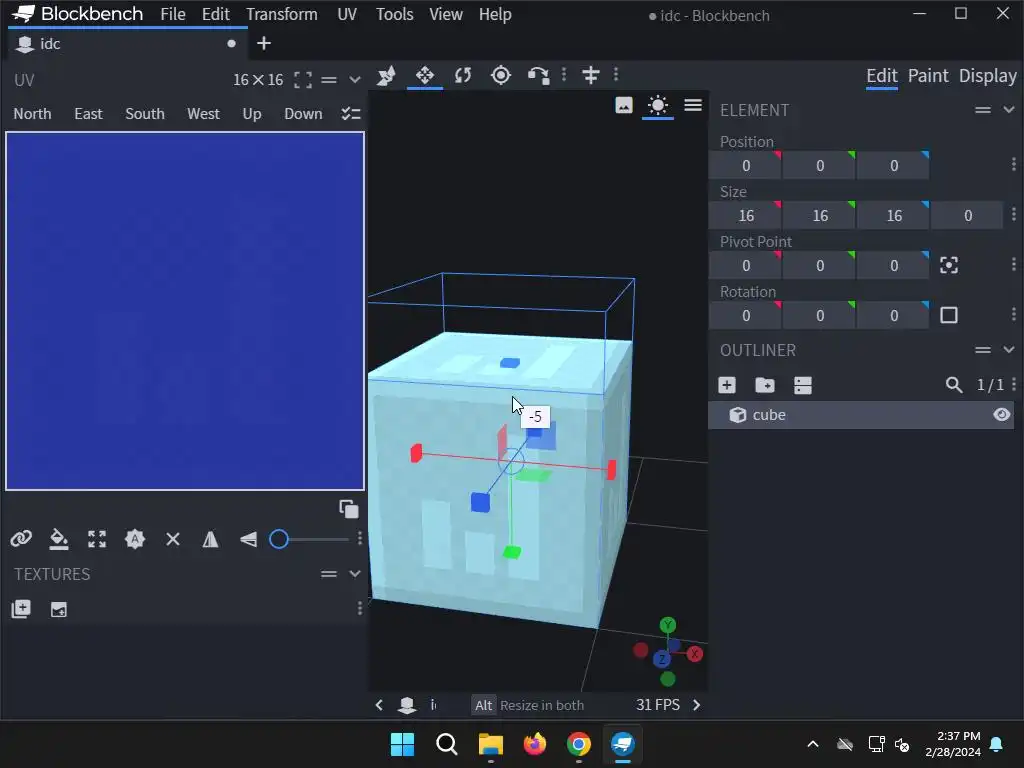Viewport: 1024px width, 768px height.
Task: Click the UV apply to all faces link icon
Action: tap(21, 539)
